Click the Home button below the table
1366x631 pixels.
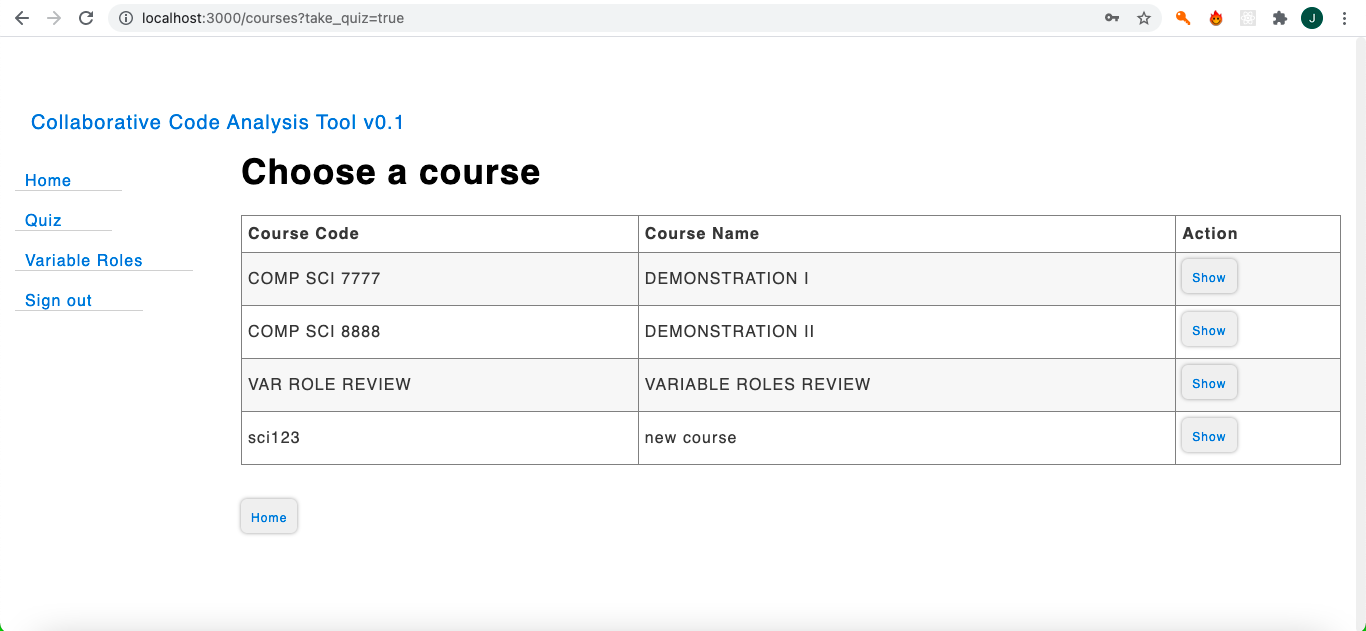(x=268, y=516)
